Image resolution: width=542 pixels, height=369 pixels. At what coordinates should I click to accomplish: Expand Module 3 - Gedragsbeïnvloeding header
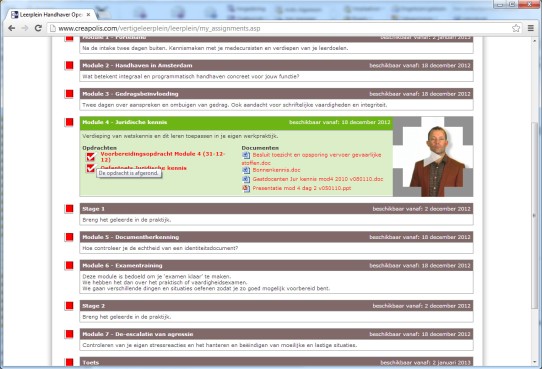(x=276, y=94)
